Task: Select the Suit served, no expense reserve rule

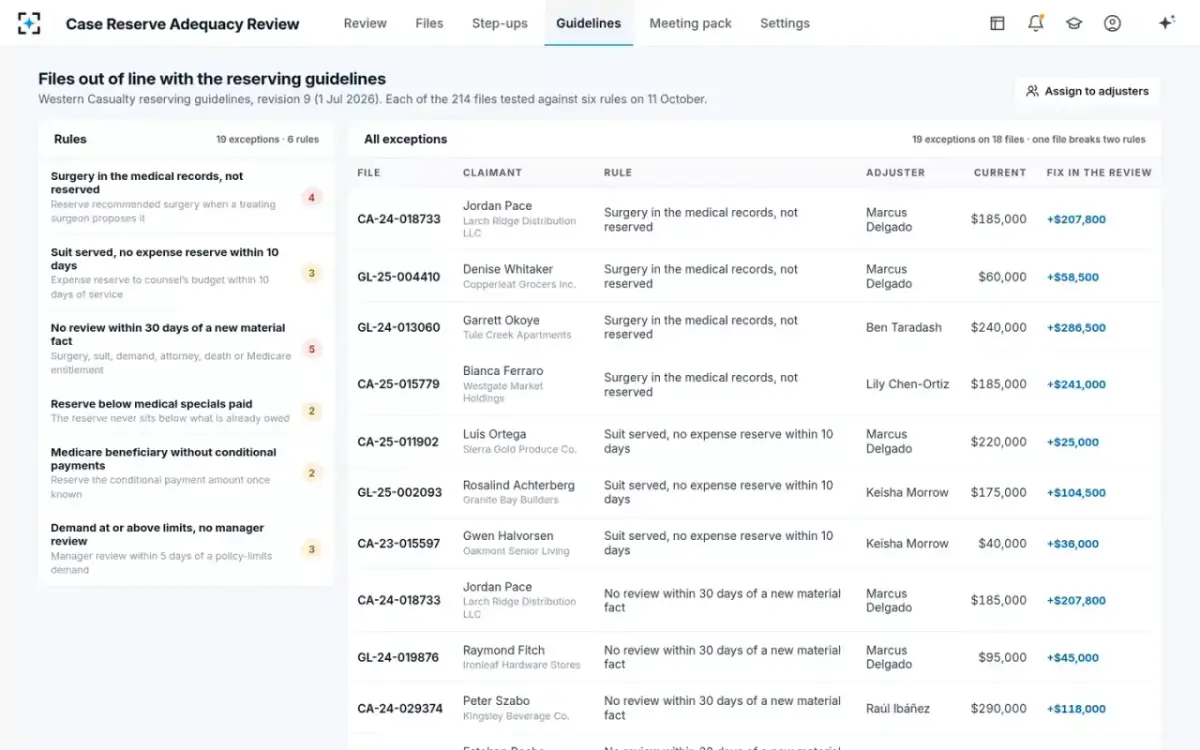Action: (x=186, y=273)
